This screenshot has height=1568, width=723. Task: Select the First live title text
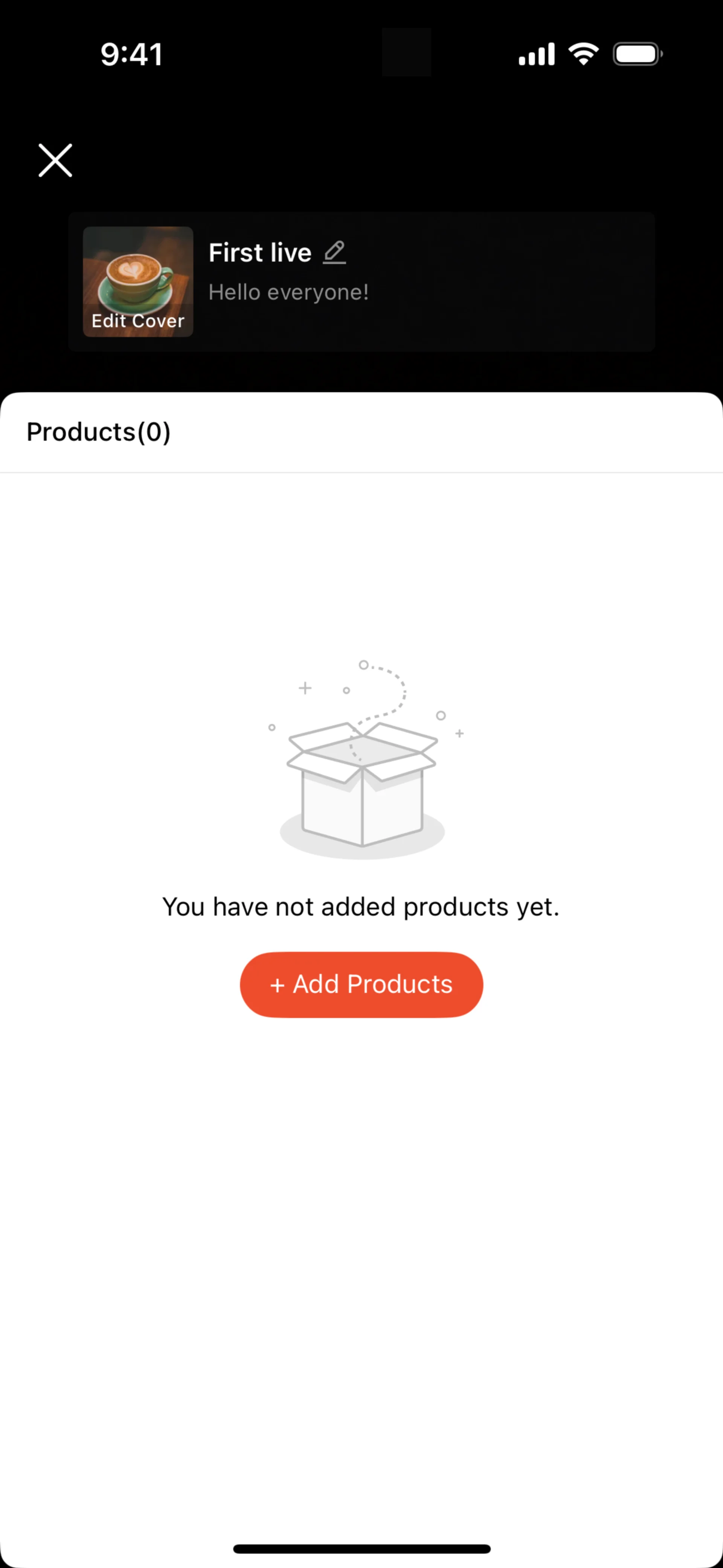(x=260, y=253)
